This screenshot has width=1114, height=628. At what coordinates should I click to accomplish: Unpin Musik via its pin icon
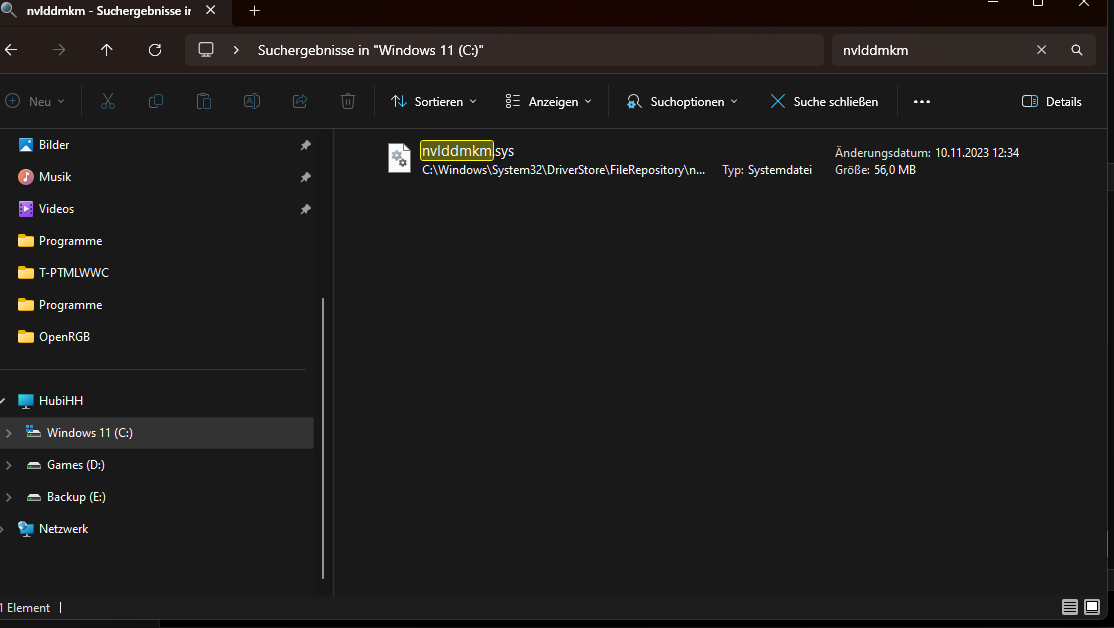(305, 177)
